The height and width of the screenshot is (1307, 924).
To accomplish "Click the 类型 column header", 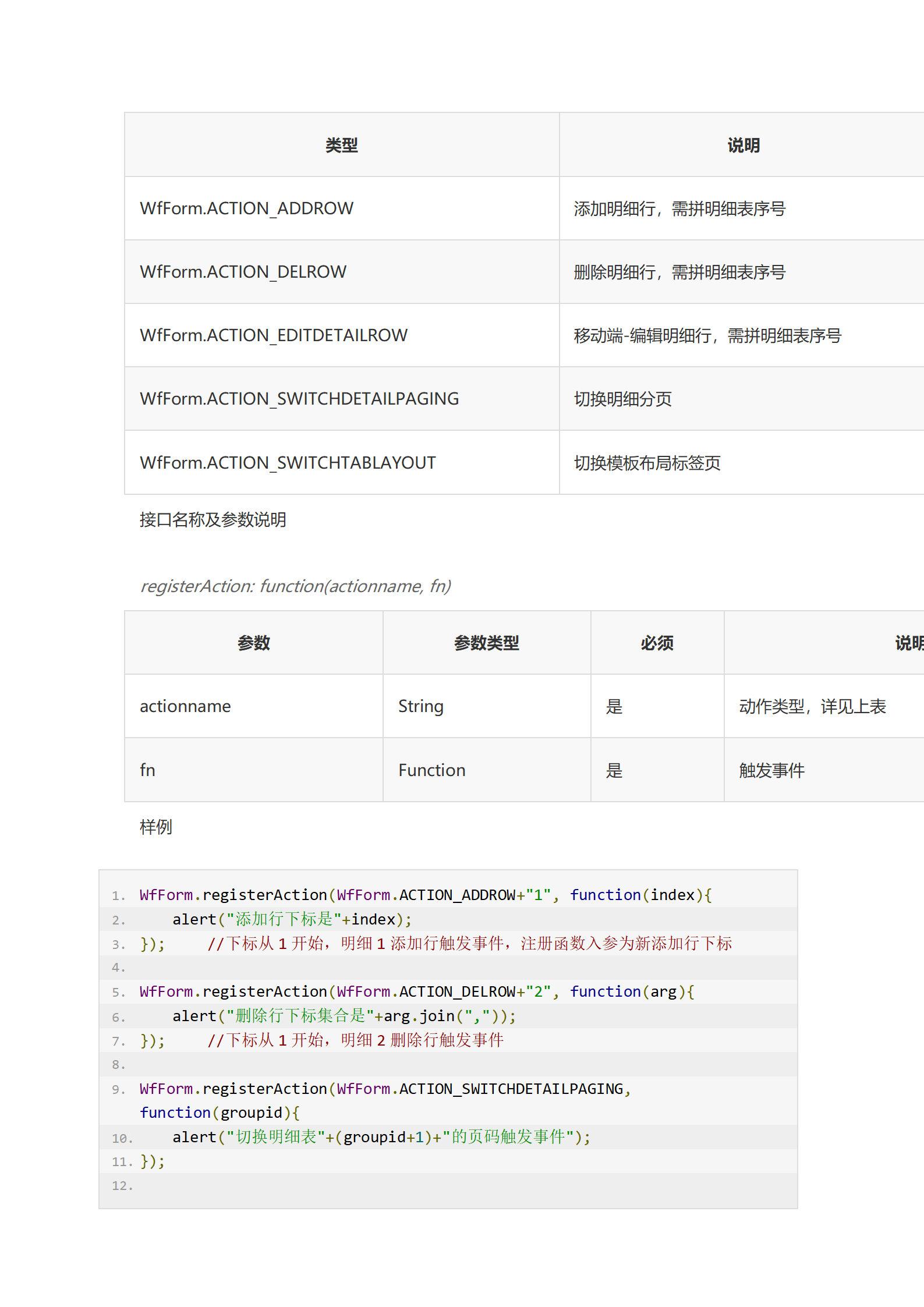I will pos(341,145).
